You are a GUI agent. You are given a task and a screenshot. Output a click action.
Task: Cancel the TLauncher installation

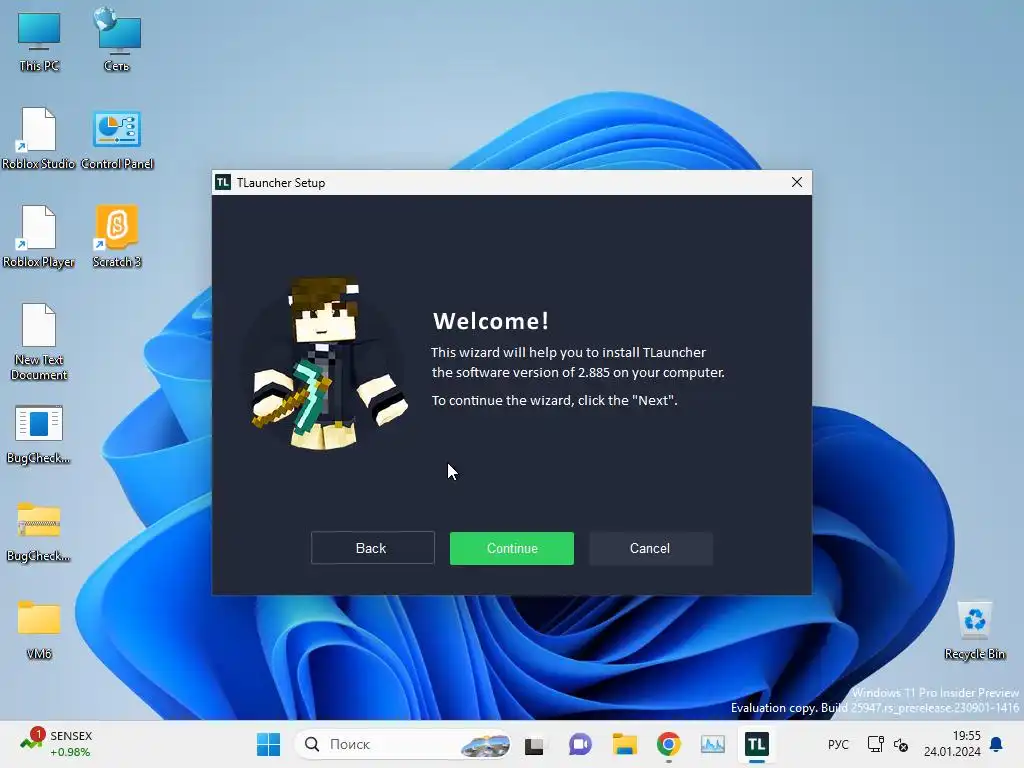tap(650, 548)
